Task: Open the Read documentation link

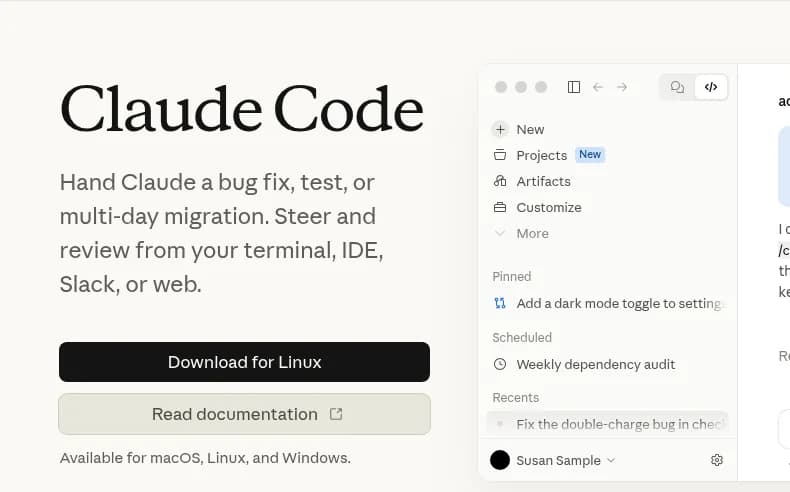Action: pyautogui.click(x=244, y=414)
